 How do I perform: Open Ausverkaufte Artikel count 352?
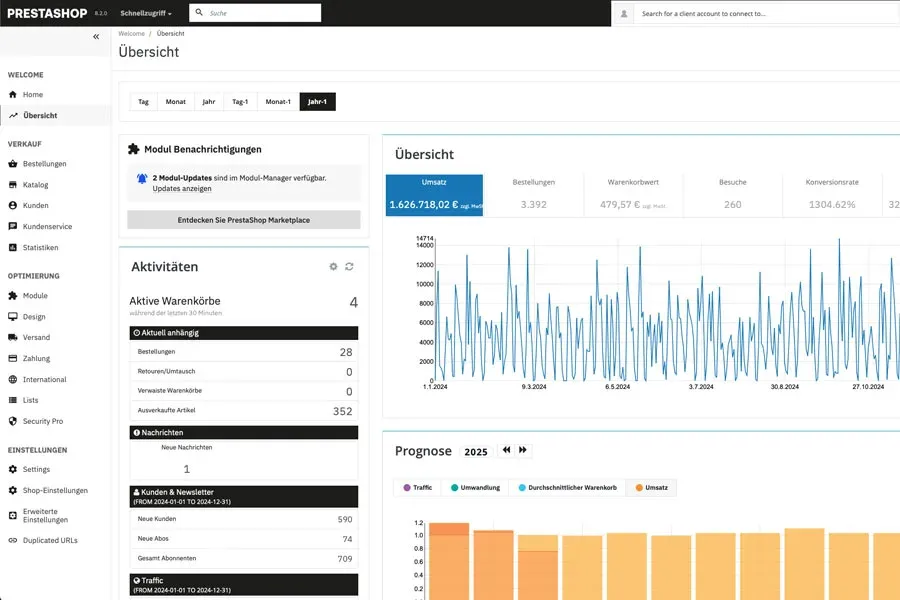point(343,411)
